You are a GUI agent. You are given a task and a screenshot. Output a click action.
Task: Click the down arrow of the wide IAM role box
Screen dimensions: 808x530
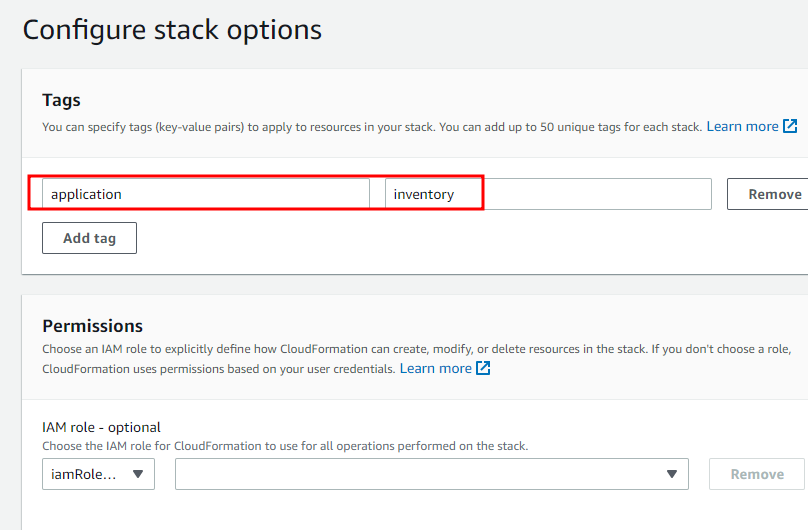pos(672,474)
